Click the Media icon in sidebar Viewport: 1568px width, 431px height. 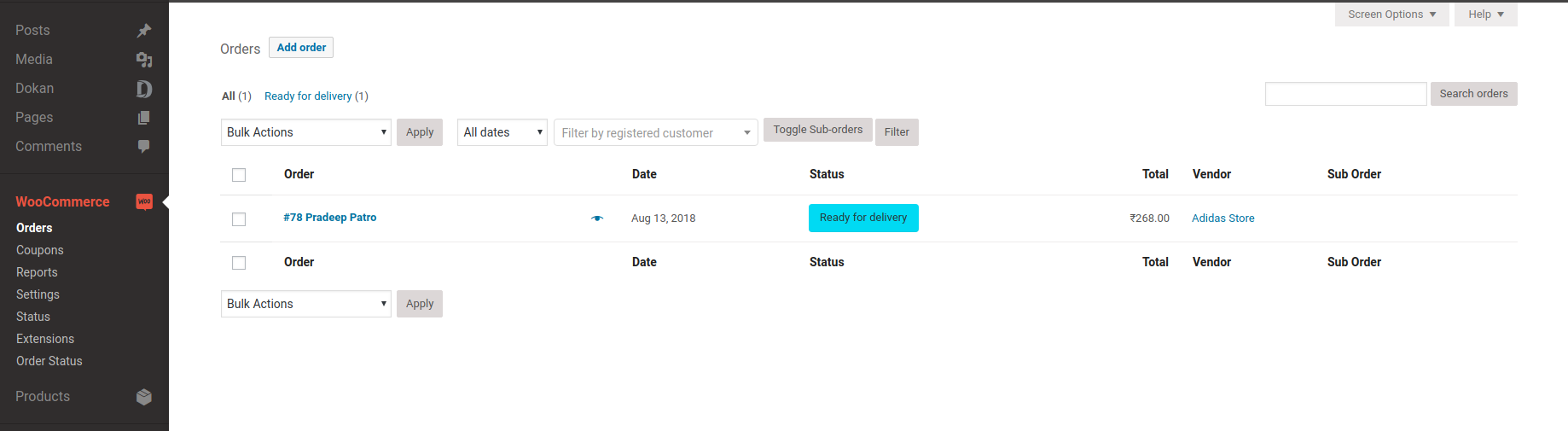pyautogui.click(x=144, y=60)
